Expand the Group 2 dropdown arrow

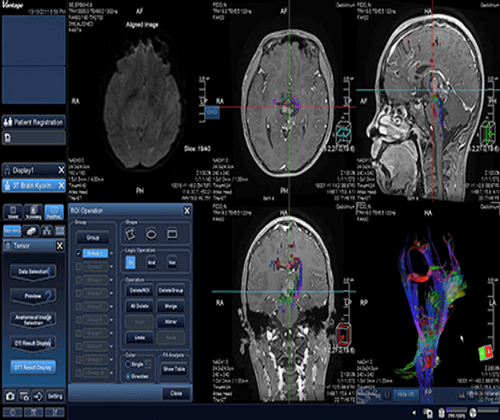(111, 267)
